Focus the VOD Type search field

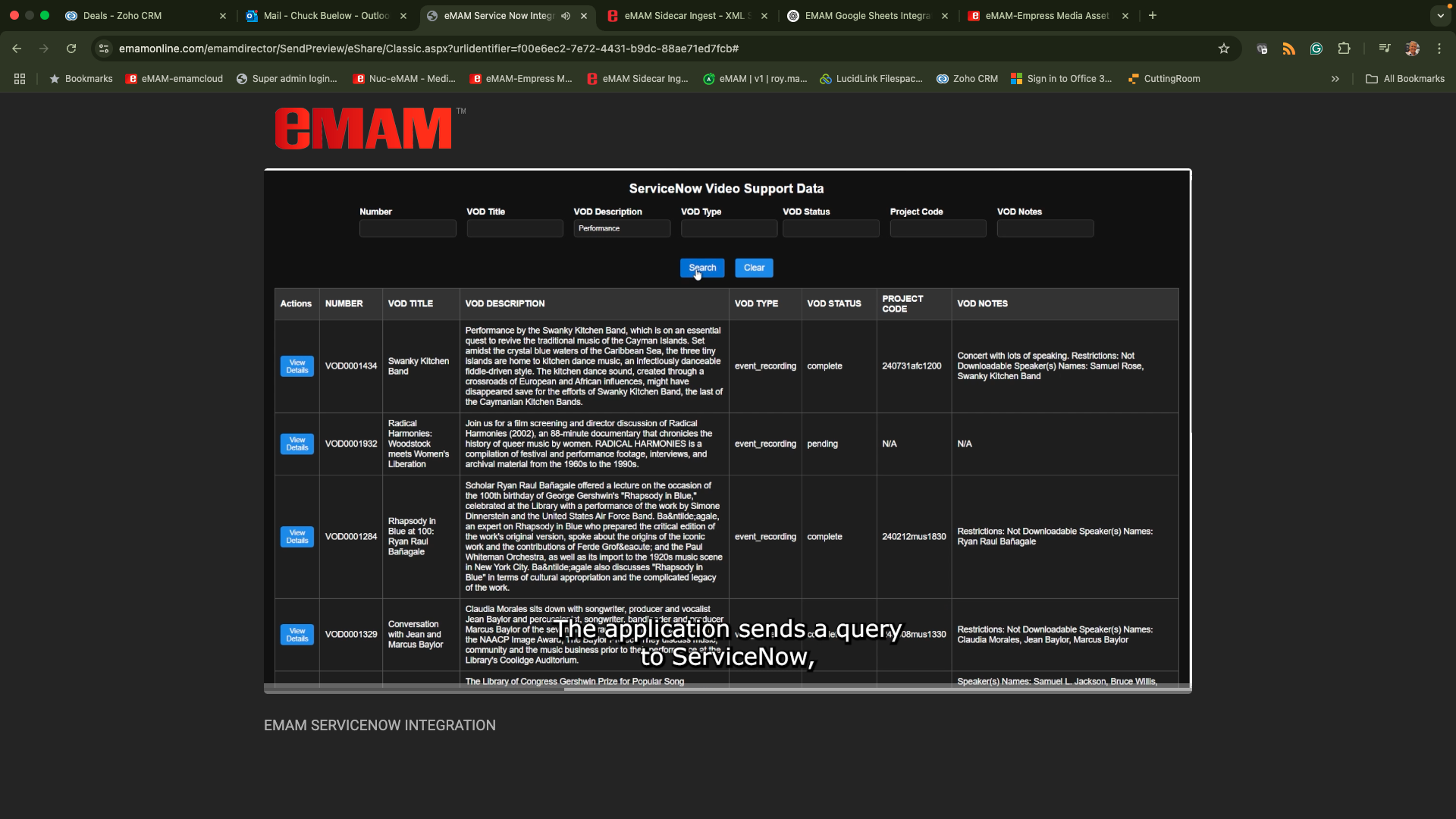pos(729,228)
